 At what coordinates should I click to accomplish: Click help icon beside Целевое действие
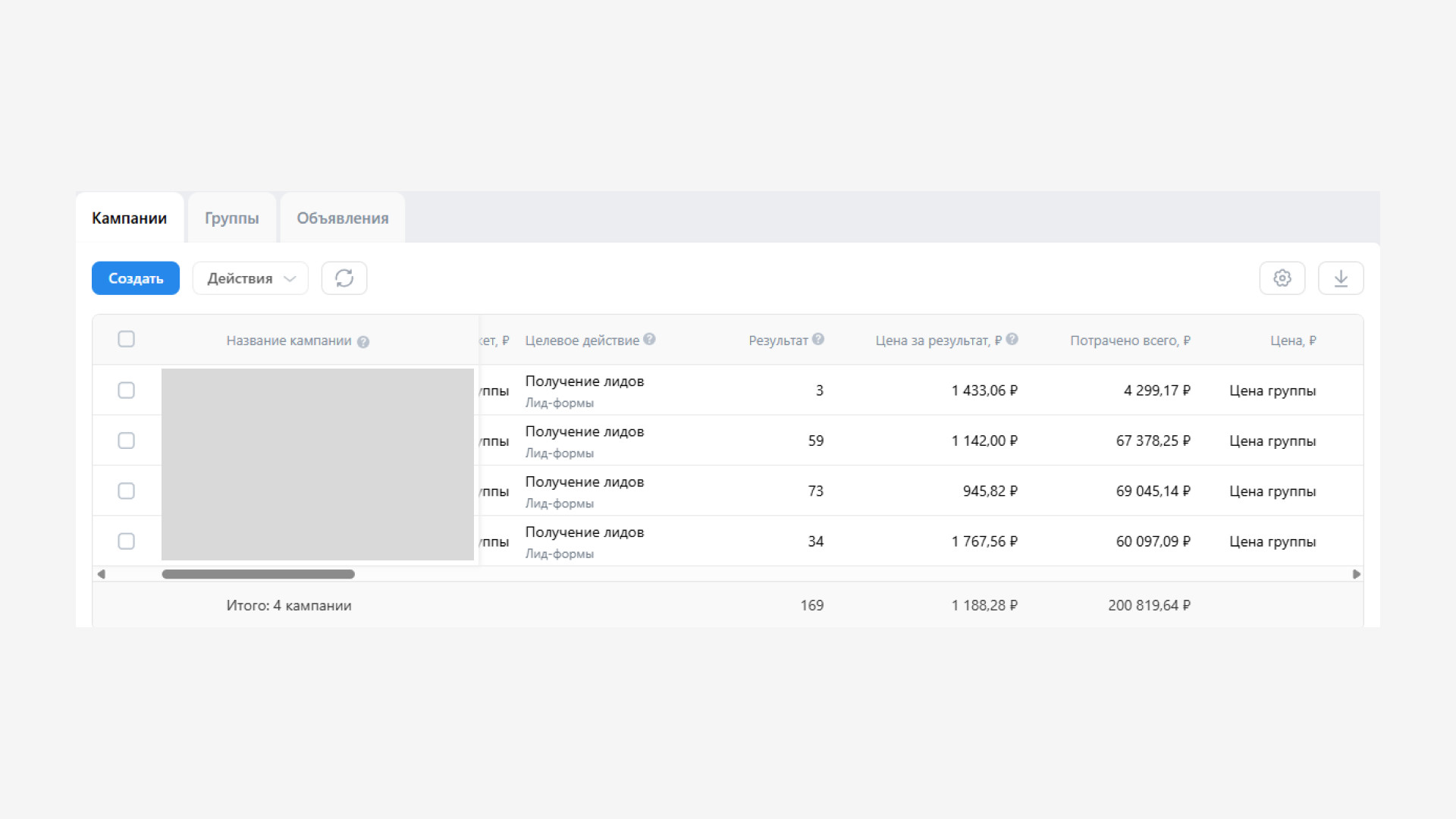[x=649, y=339]
